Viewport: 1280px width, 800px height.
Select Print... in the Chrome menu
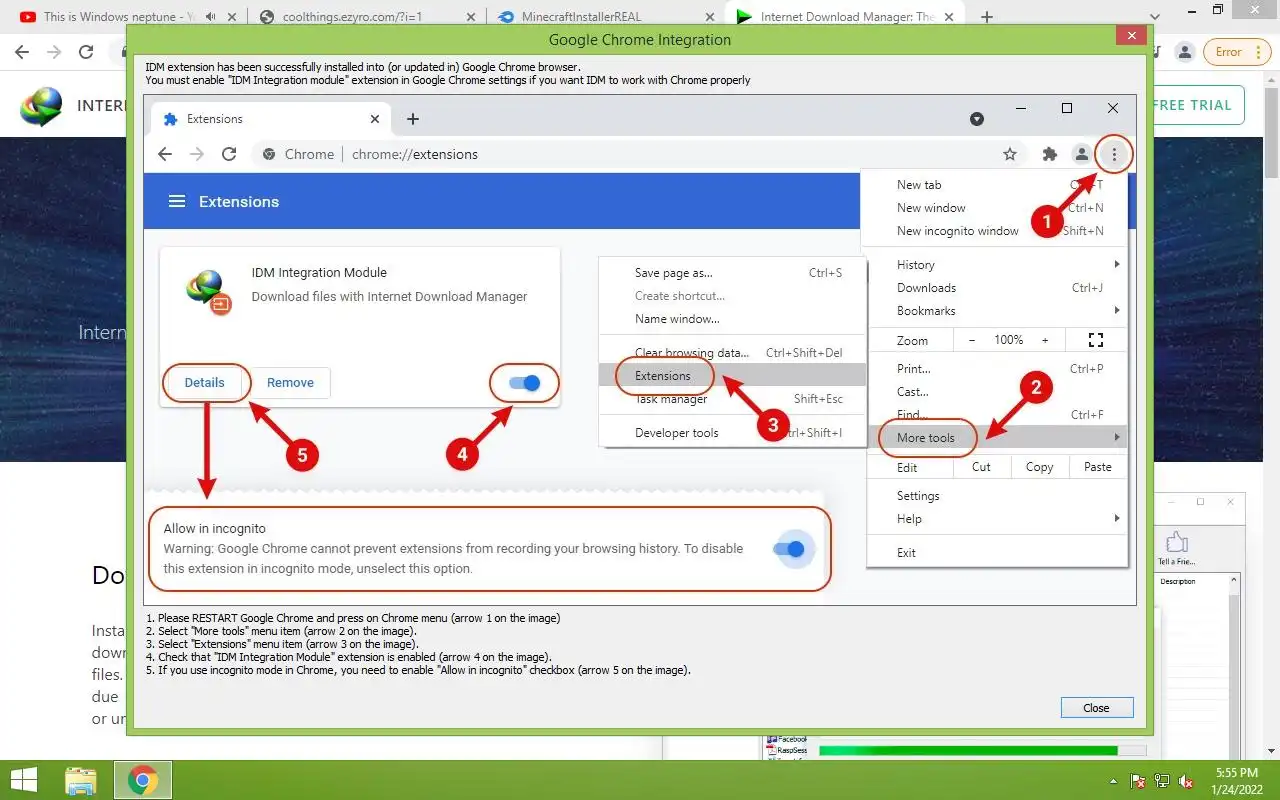[914, 369]
